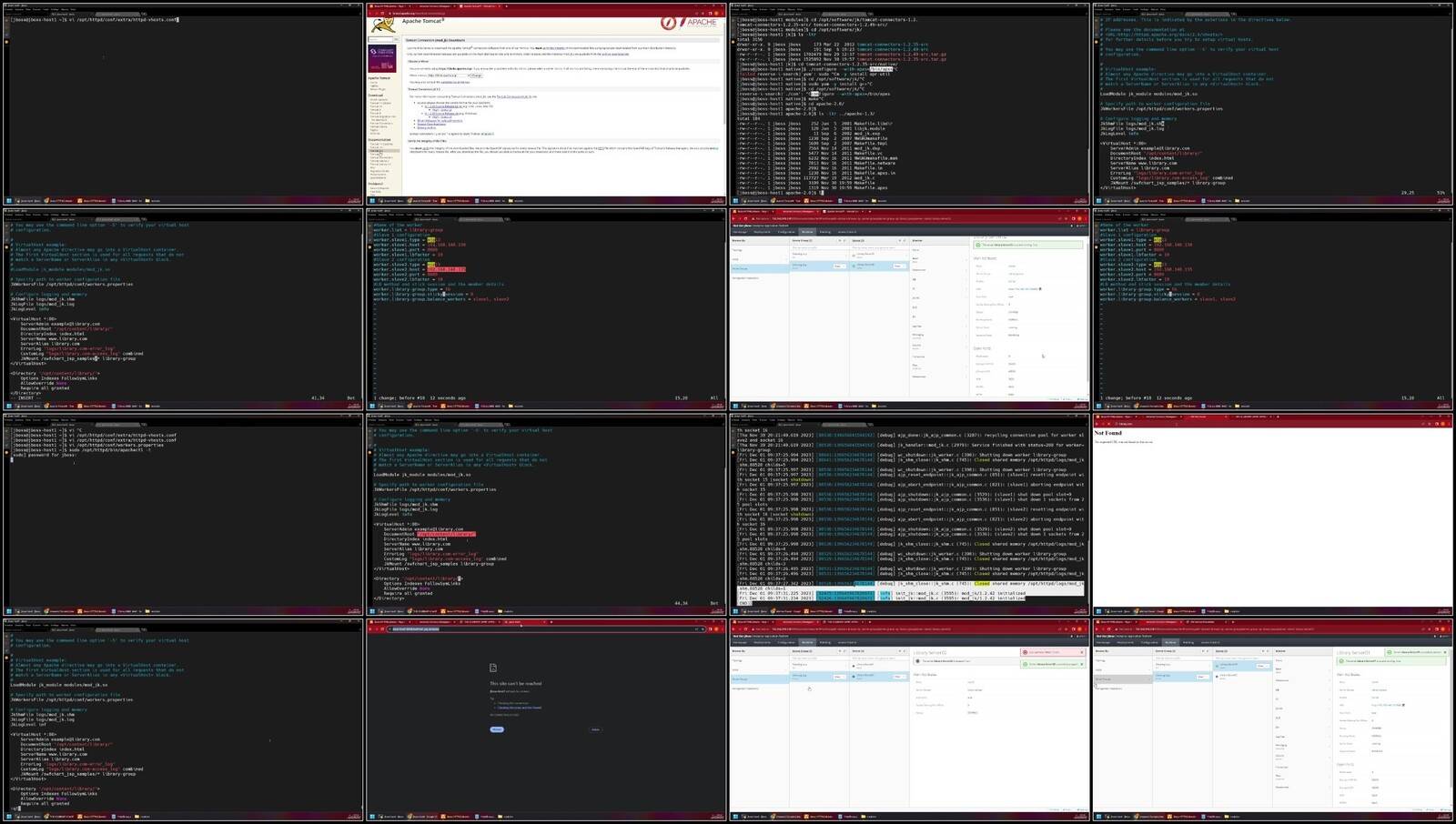Open a new tab in the unreachable-site browser

551,622
